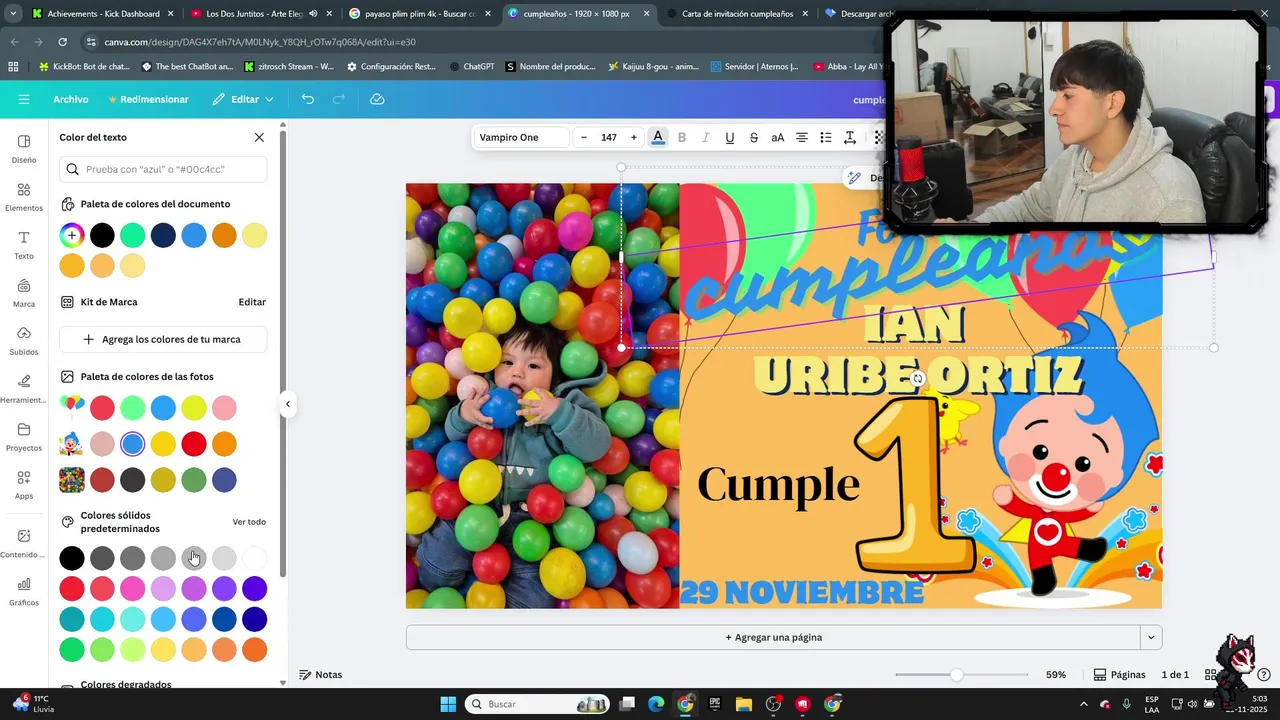Mute the Los Dos Juntitos tab audio
1280x720 pixels.
[x=314, y=14]
